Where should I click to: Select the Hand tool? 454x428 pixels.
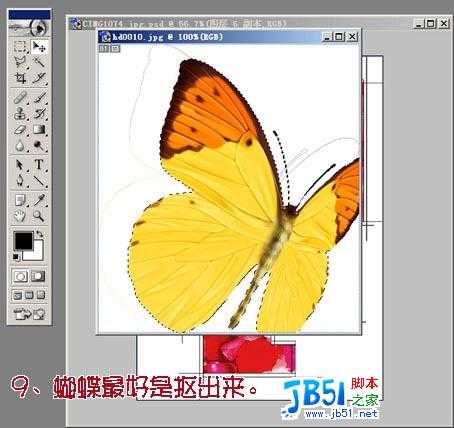pos(20,216)
